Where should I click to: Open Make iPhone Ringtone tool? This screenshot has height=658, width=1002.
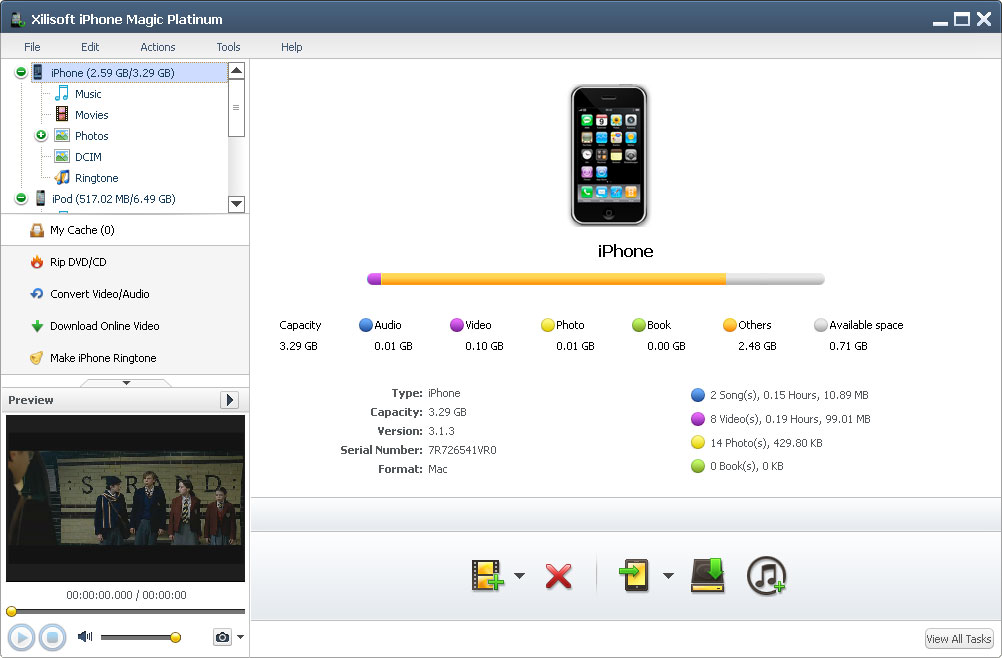103,358
